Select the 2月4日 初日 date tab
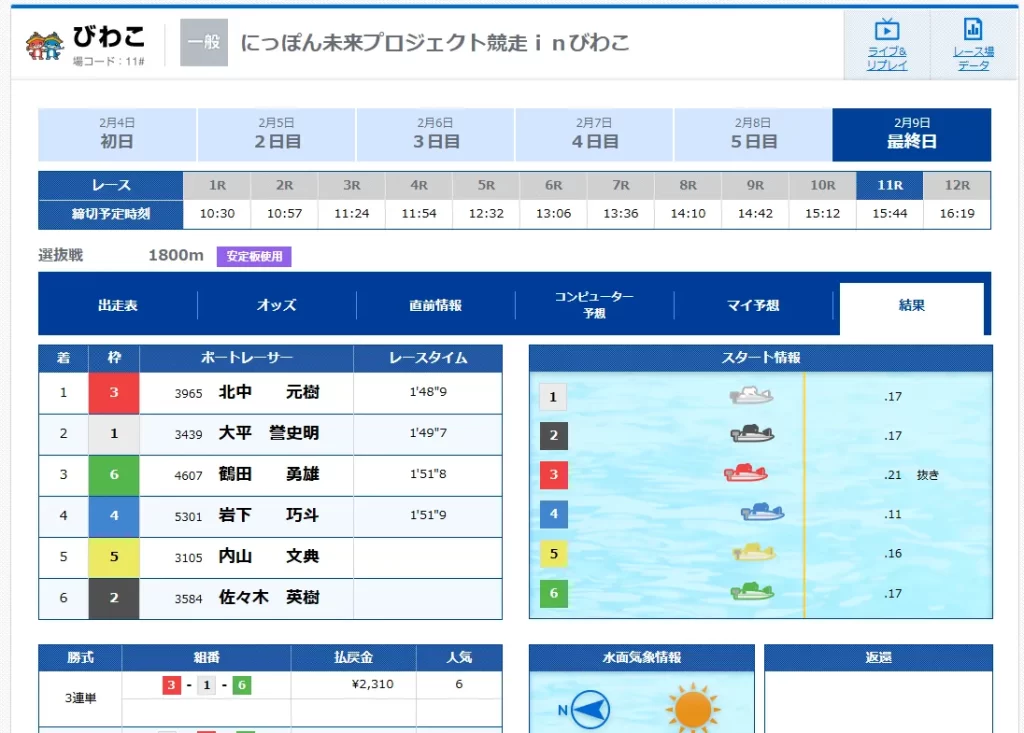This screenshot has height=733, width=1024. coord(117,133)
